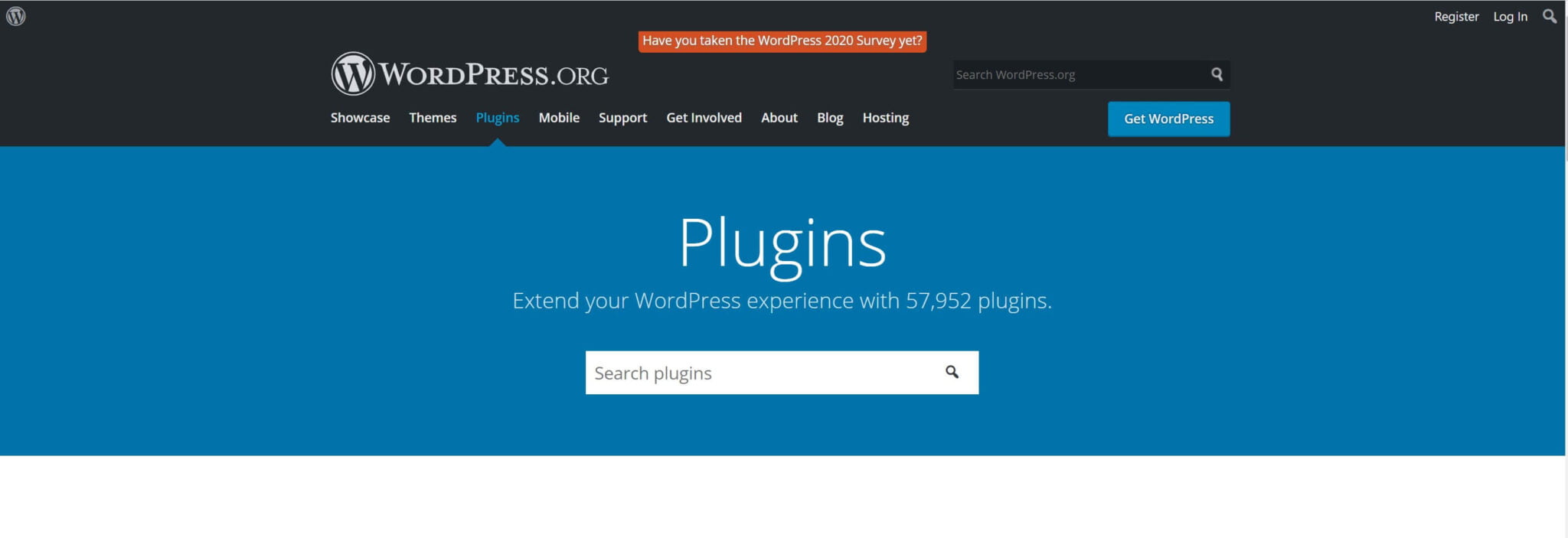Click the WordPress admin bar logo icon
This screenshot has width=1568, height=538.
(16, 16)
